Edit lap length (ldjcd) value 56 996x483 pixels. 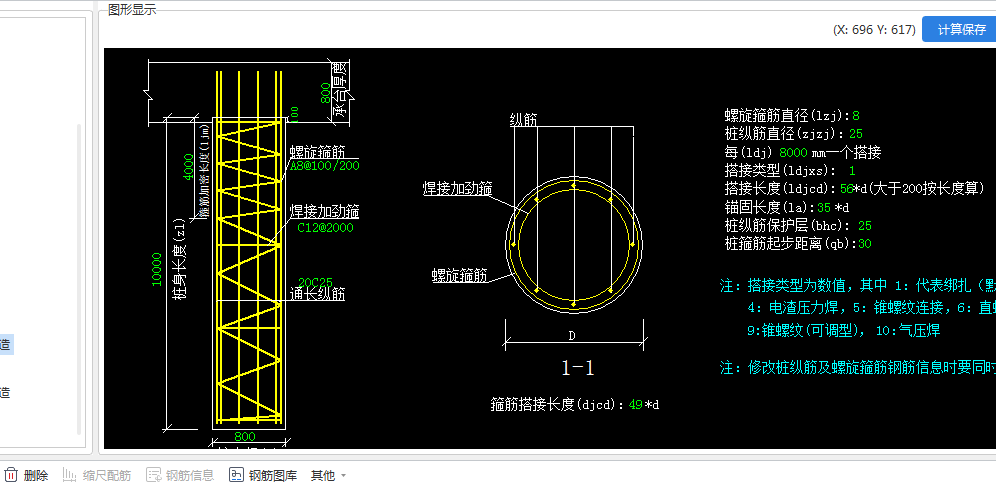coord(847,189)
